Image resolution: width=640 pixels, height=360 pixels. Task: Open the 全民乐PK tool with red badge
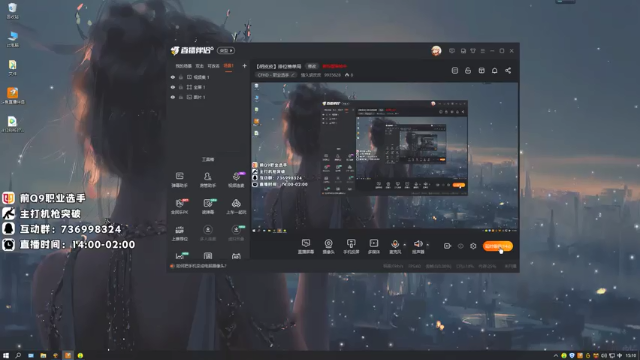pos(179,206)
